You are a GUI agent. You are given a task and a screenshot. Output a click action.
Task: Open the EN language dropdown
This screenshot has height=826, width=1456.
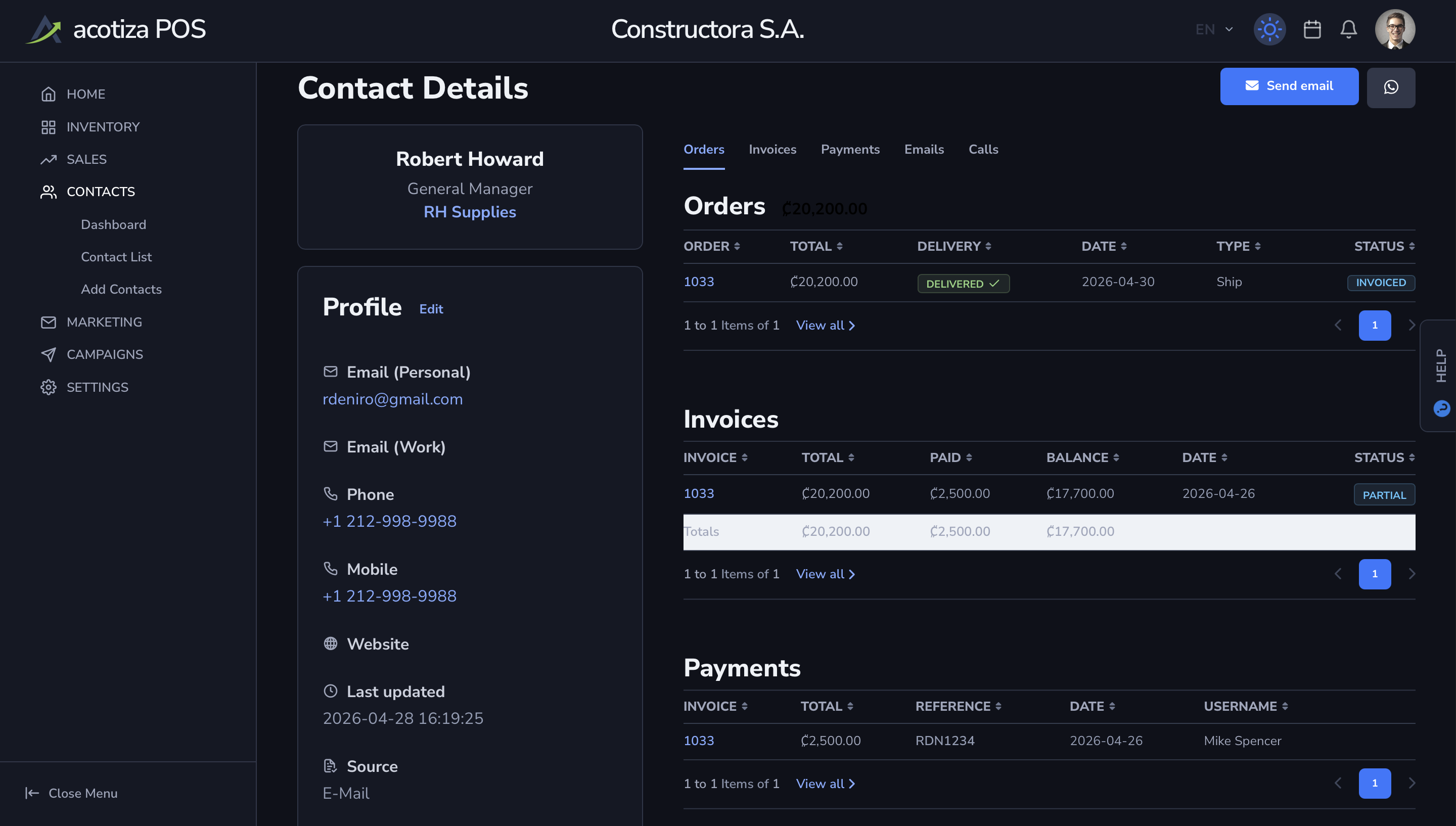point(1214,29)
